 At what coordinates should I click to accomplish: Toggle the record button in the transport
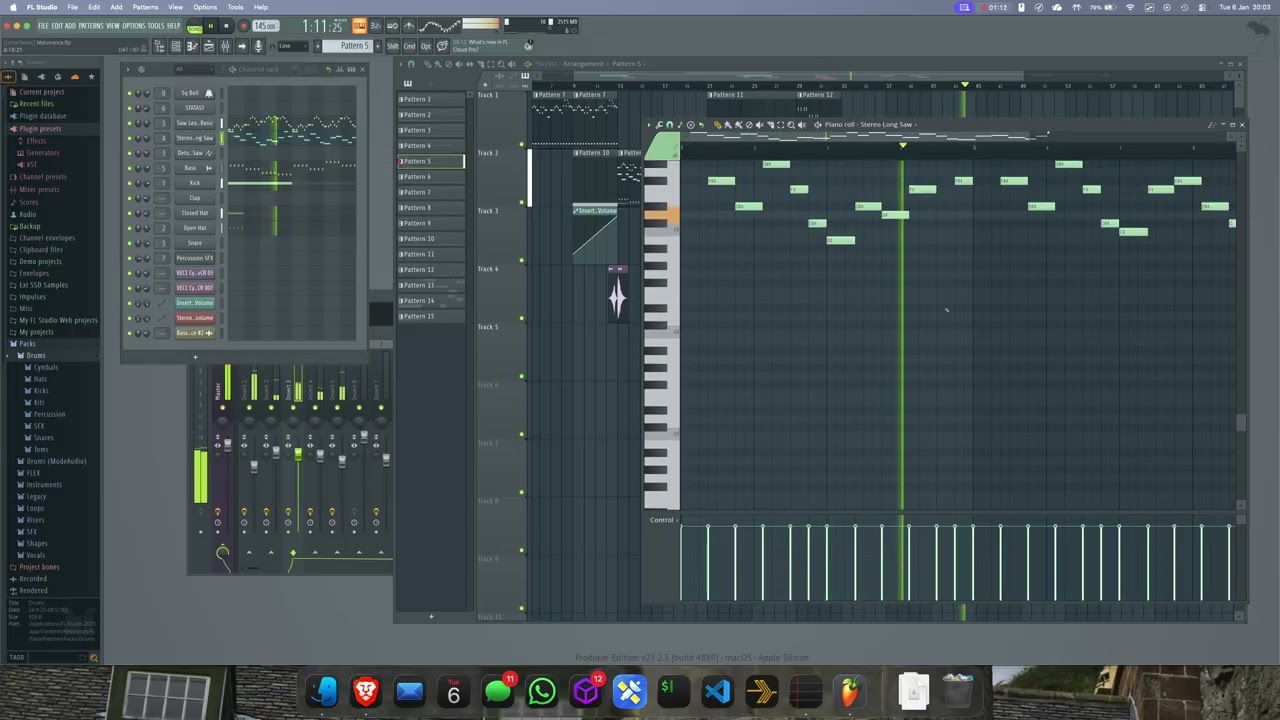pos(243,26)
